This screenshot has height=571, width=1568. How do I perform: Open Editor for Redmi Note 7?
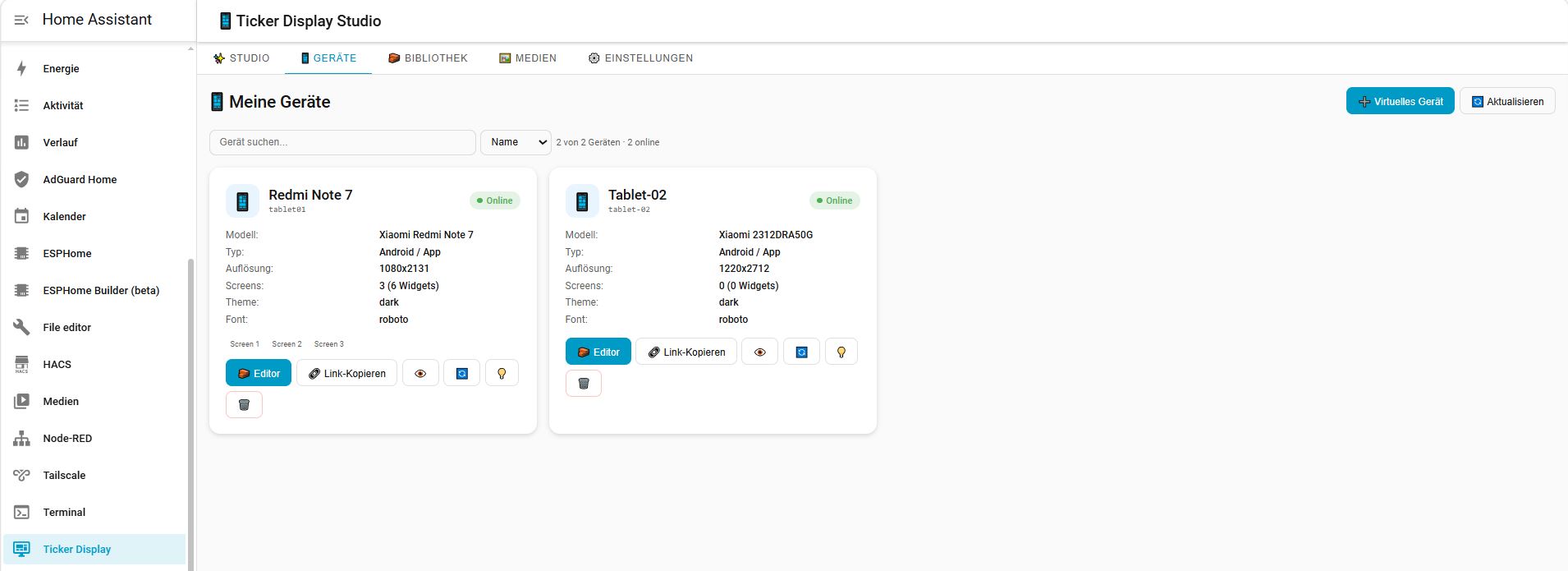(259, 373)
